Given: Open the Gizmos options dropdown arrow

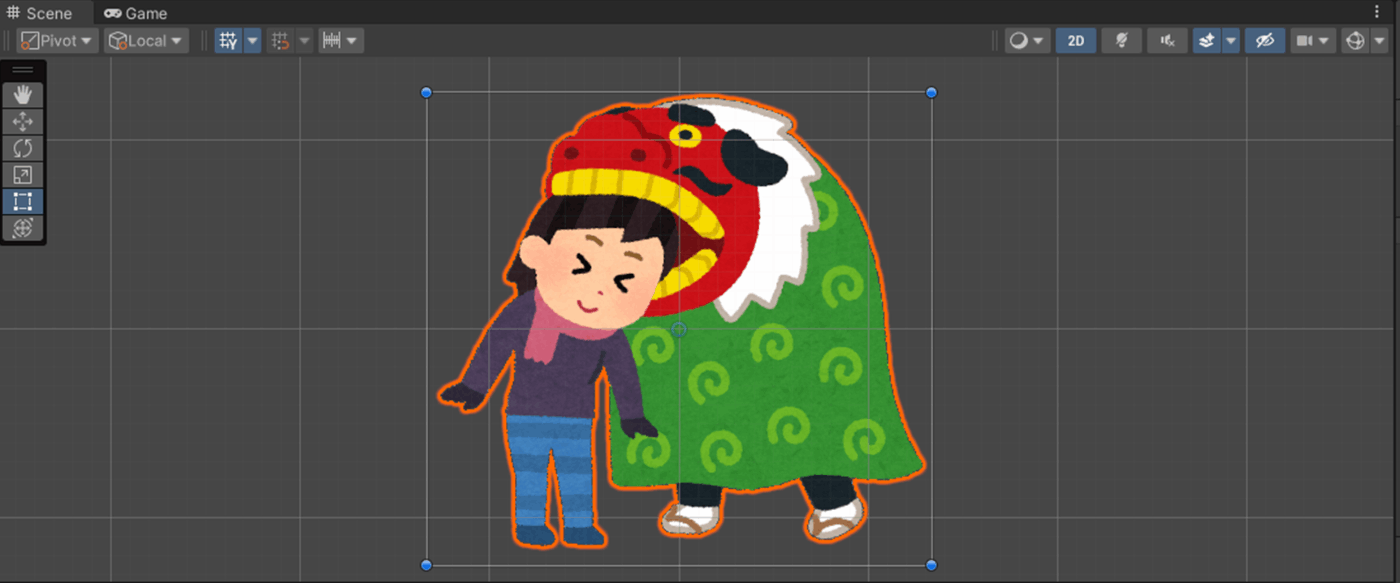Looking at the screenshot, I should [1379, 41].
